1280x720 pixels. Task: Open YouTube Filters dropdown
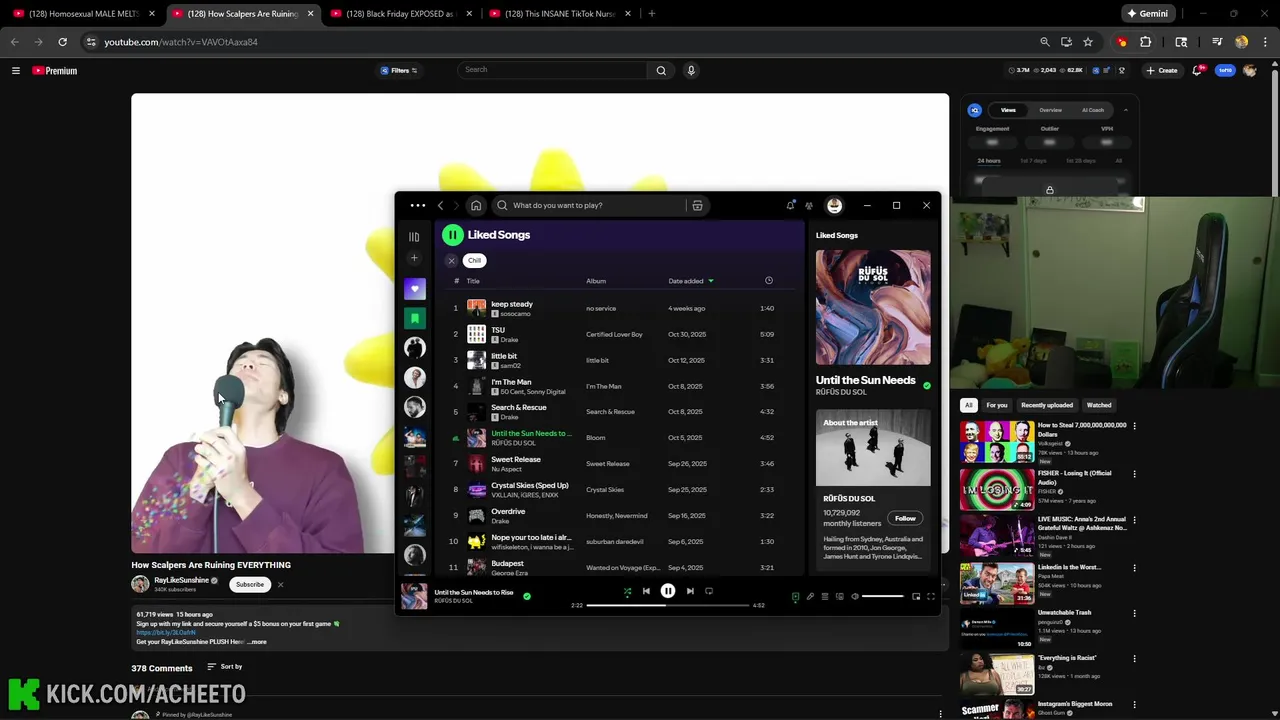pyautogui.click(x=399, y=71)
